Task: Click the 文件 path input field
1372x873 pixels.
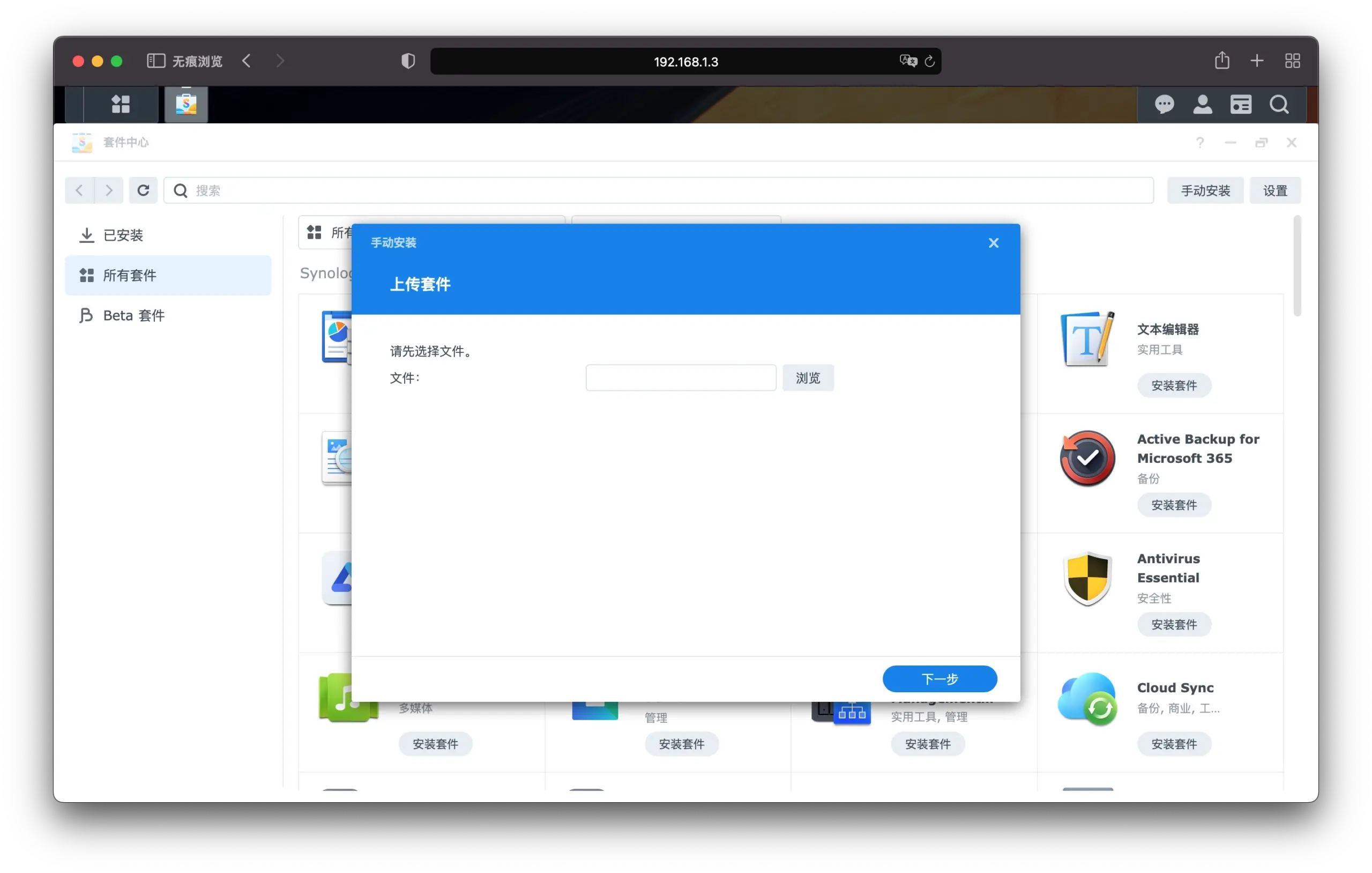Action: coord(681,378)
